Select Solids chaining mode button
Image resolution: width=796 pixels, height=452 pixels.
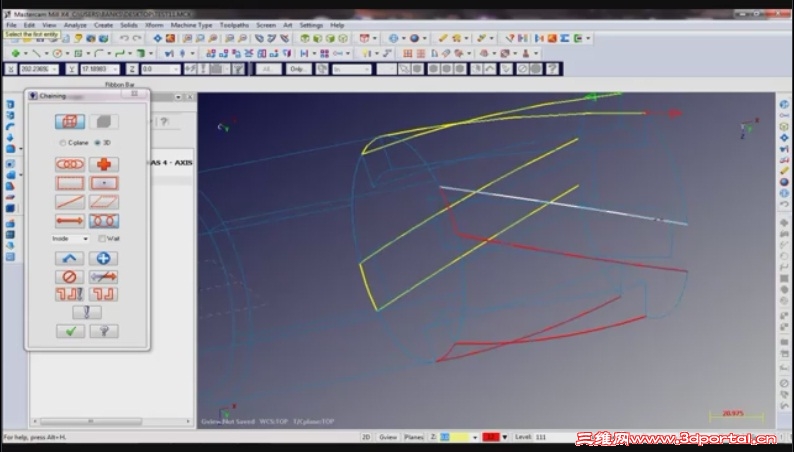(x=104, y=121)
